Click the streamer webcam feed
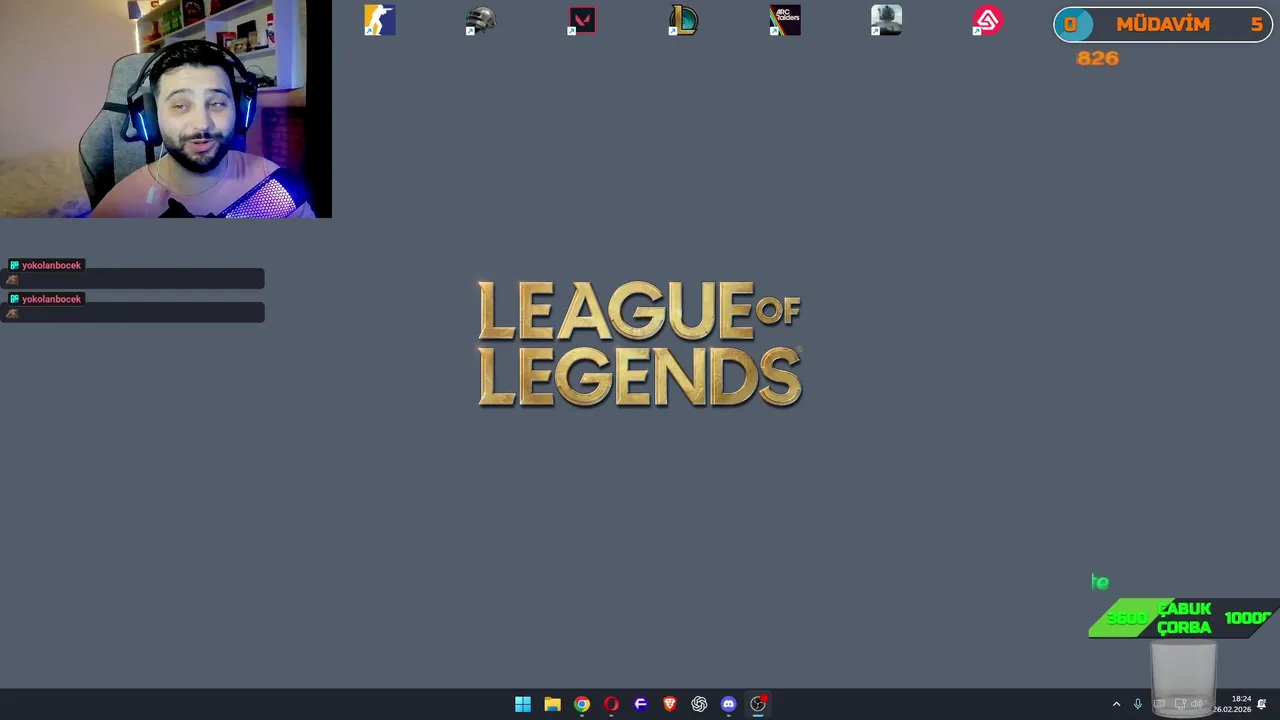This screenshot has width=1280, height=720. (x=166, y=109)
